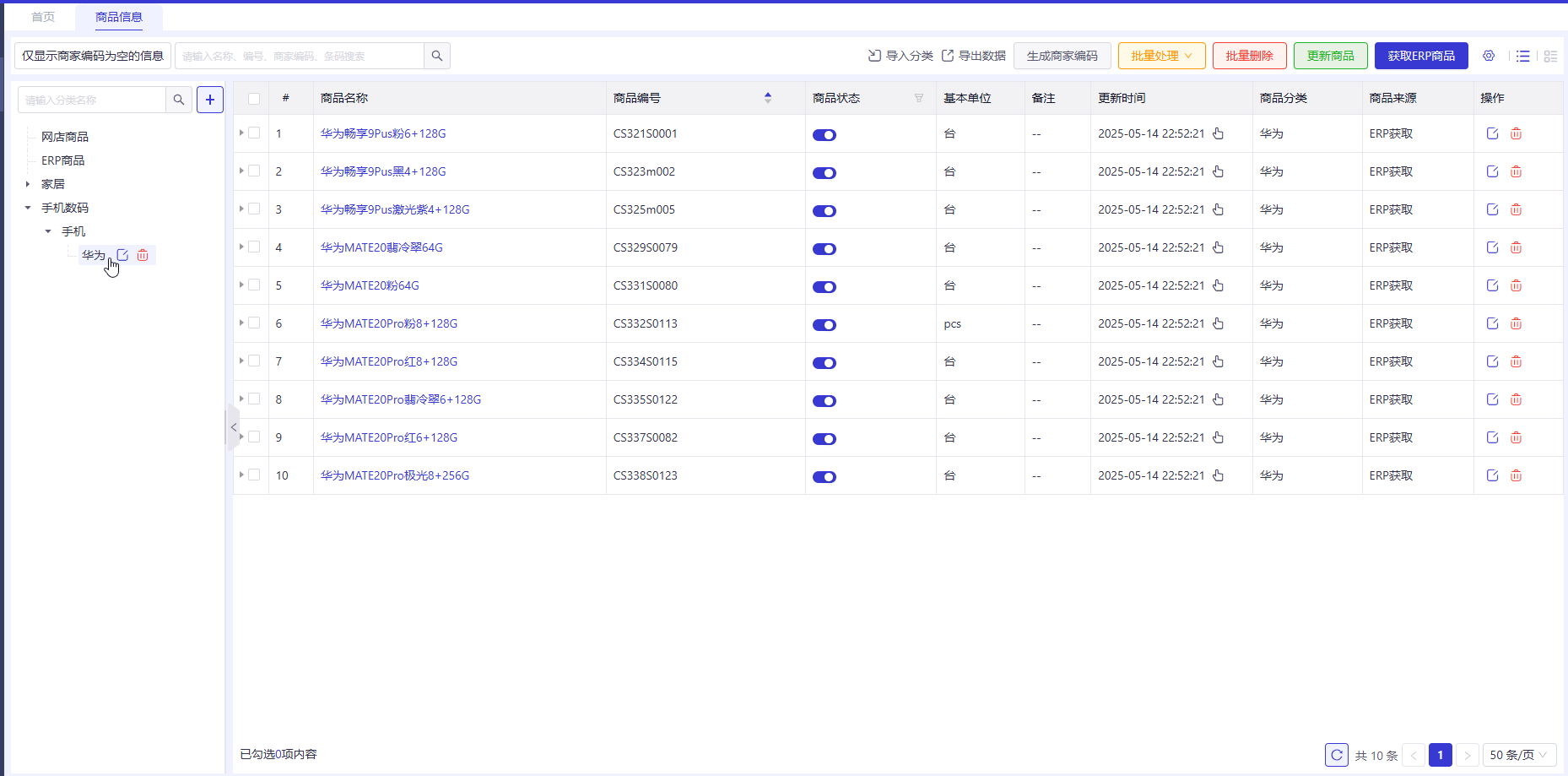
Task: Sort by 商品编号 column arrows
Action: coord(768,98)
